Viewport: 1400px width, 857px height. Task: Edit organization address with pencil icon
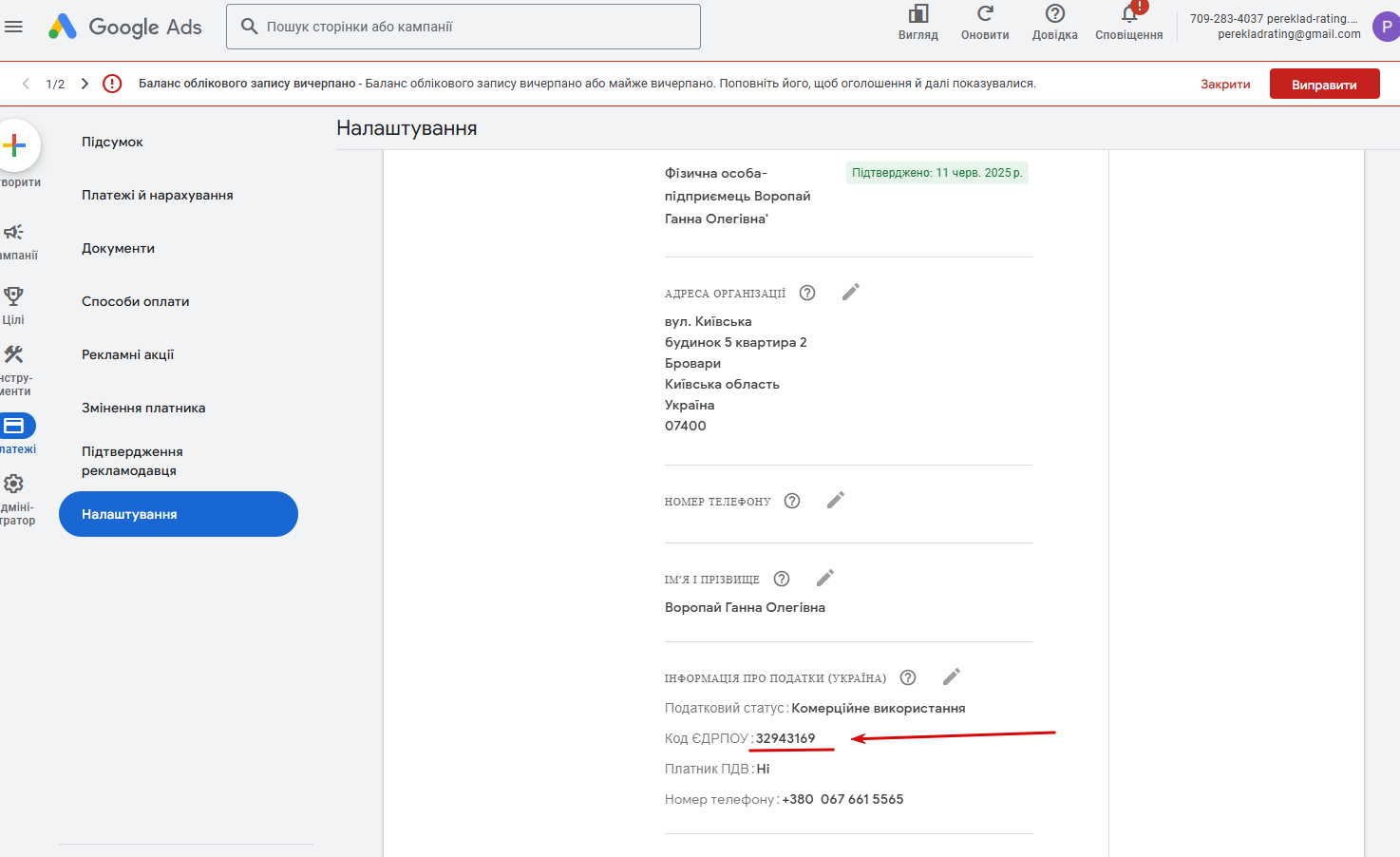(x=851, y=292)
